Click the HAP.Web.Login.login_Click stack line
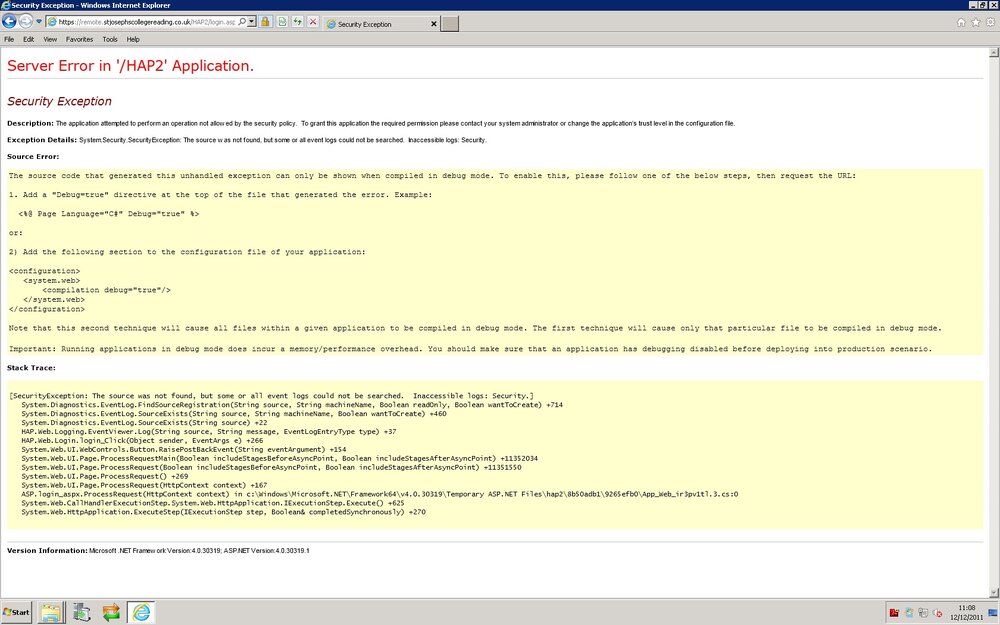 (142, 441)
